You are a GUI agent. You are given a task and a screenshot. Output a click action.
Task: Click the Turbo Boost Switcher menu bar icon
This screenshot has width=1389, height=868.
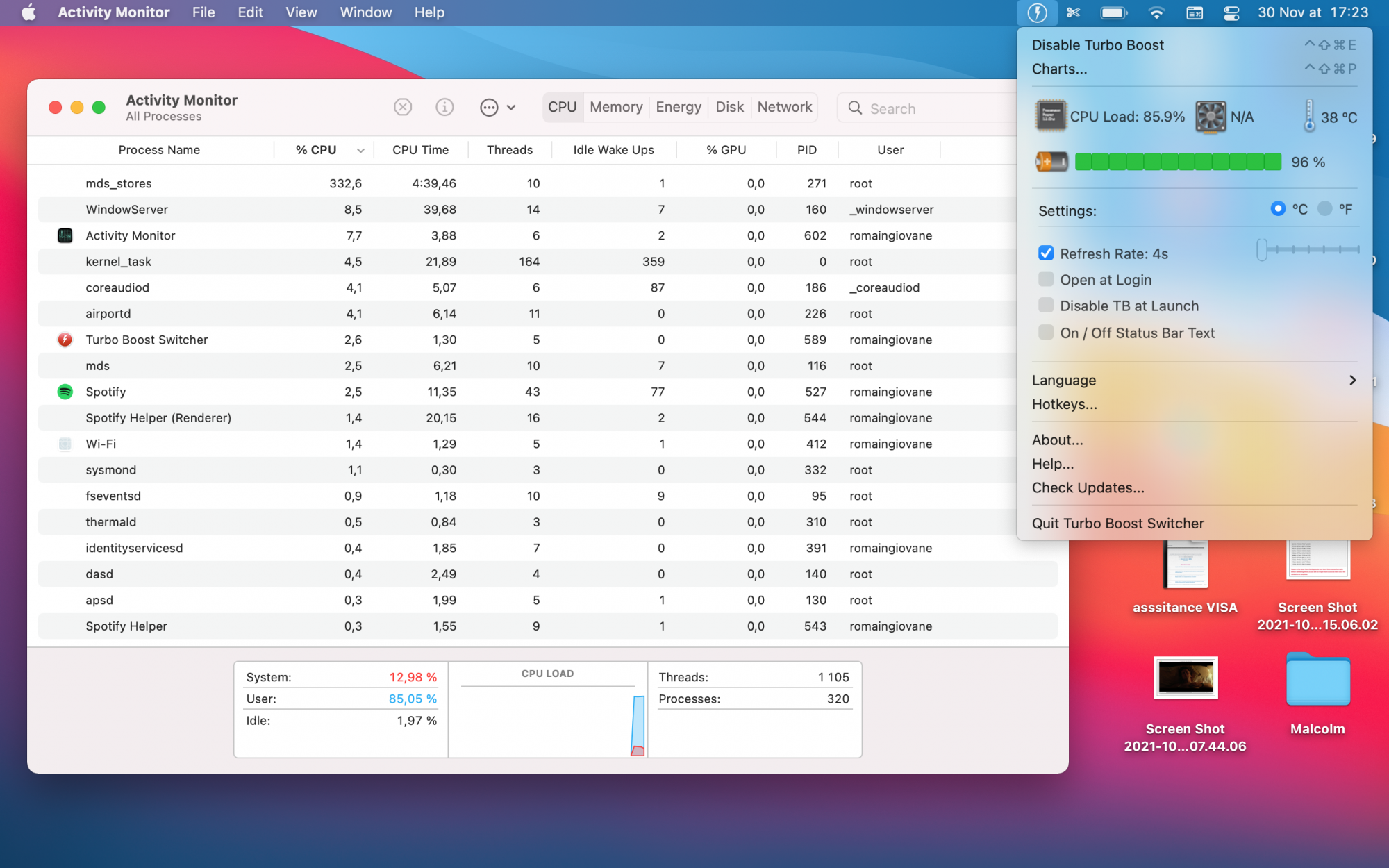tap(1037, 12)
